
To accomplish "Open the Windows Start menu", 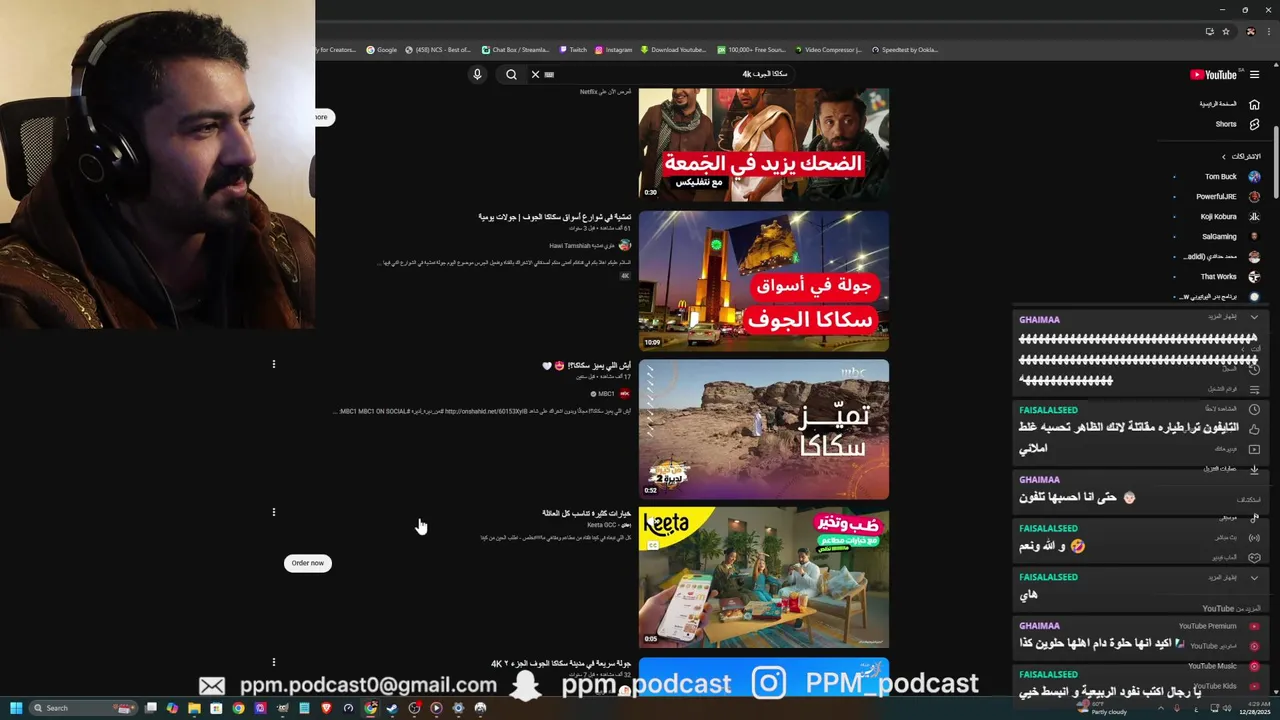I will tap(16, 708).
